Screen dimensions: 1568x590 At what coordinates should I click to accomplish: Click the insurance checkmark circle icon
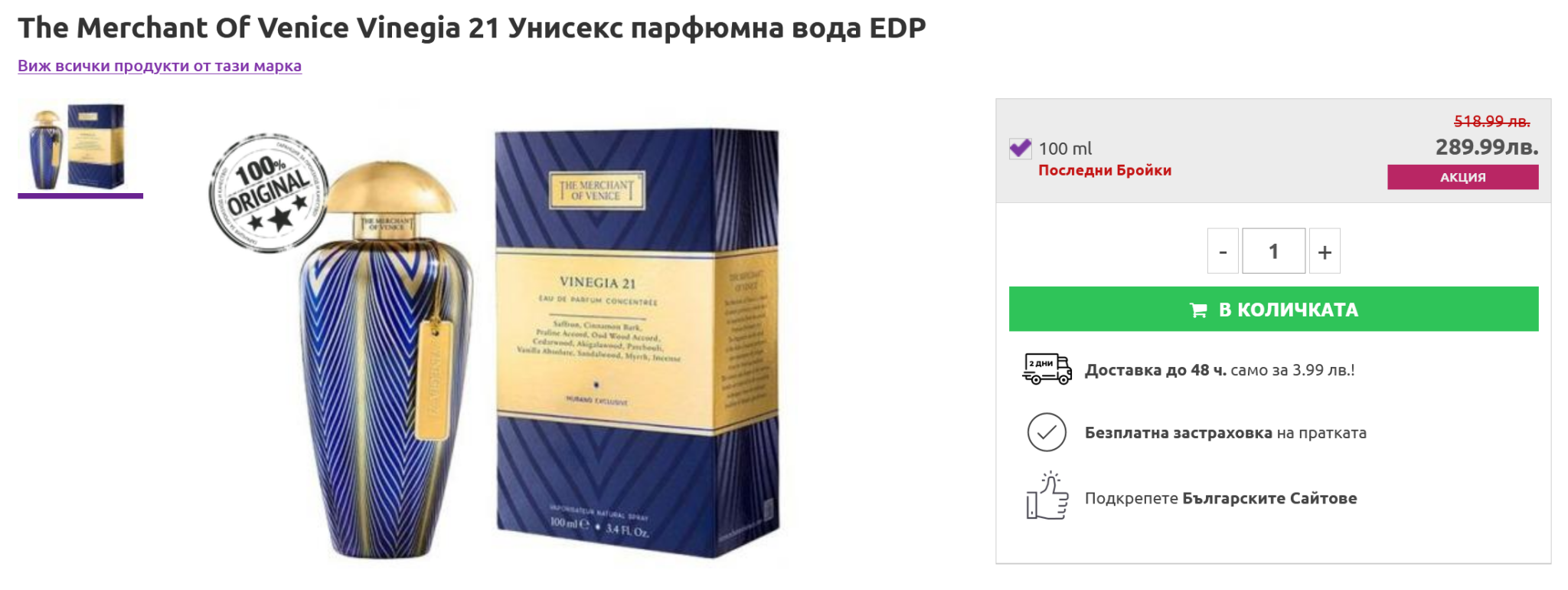pos(1047,432)
